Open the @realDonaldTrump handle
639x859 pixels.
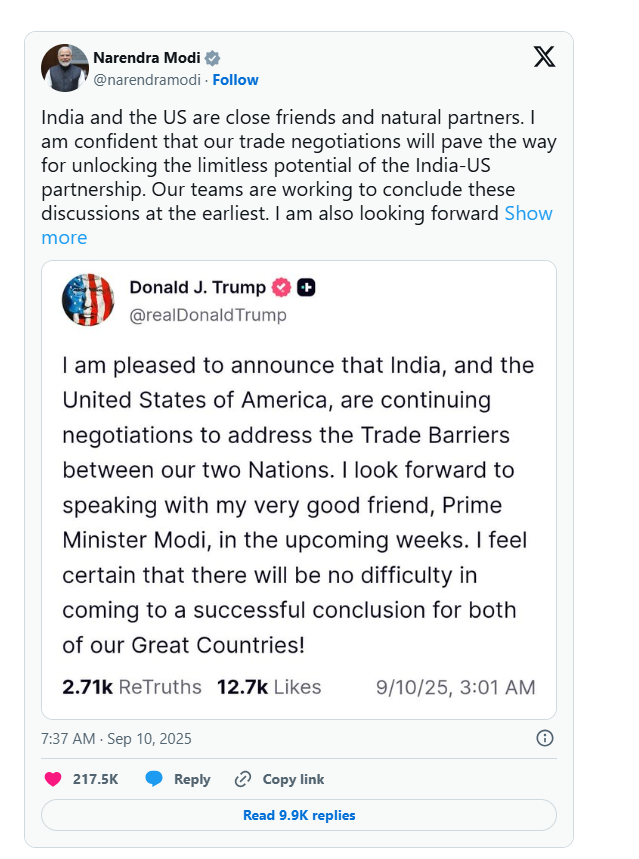[208, 315]
